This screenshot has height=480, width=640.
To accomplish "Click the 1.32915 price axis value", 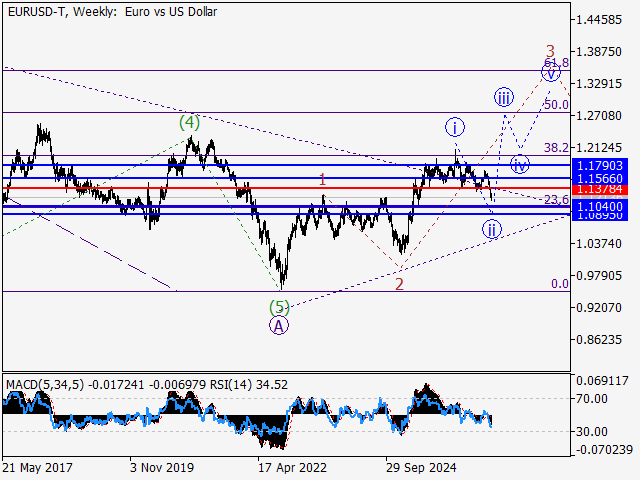I will coord(599,84).
